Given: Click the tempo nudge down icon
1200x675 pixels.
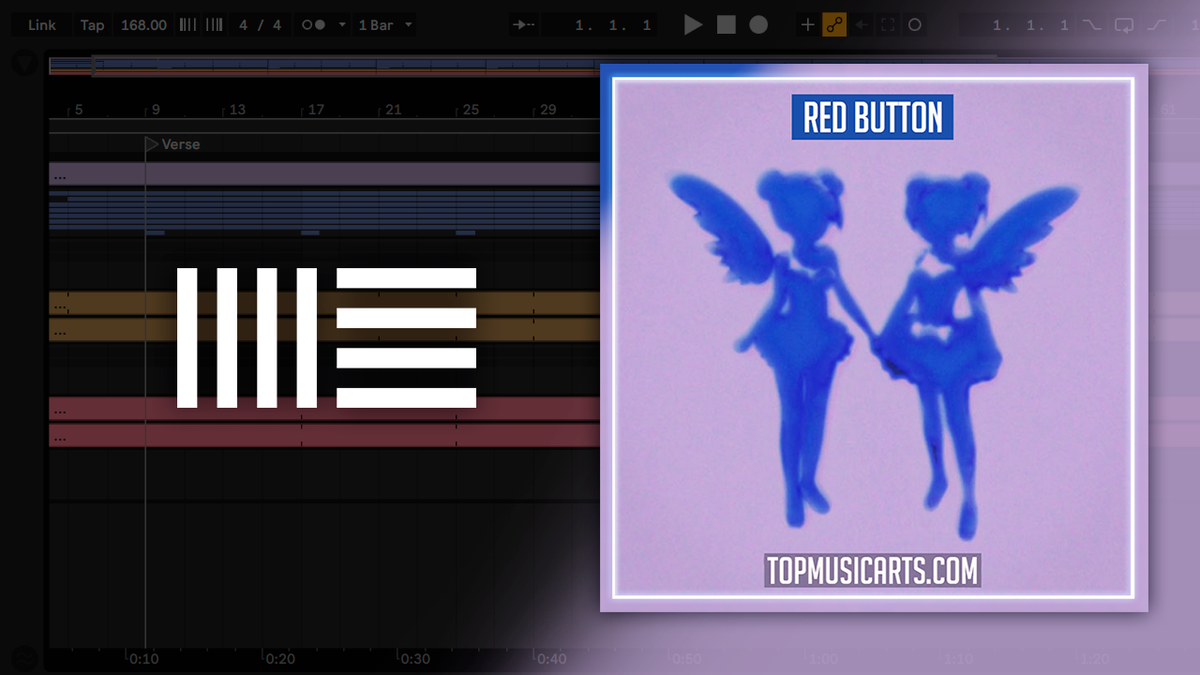Looking at the screenshot, I should pyautogui.click(x=187, y=25).
